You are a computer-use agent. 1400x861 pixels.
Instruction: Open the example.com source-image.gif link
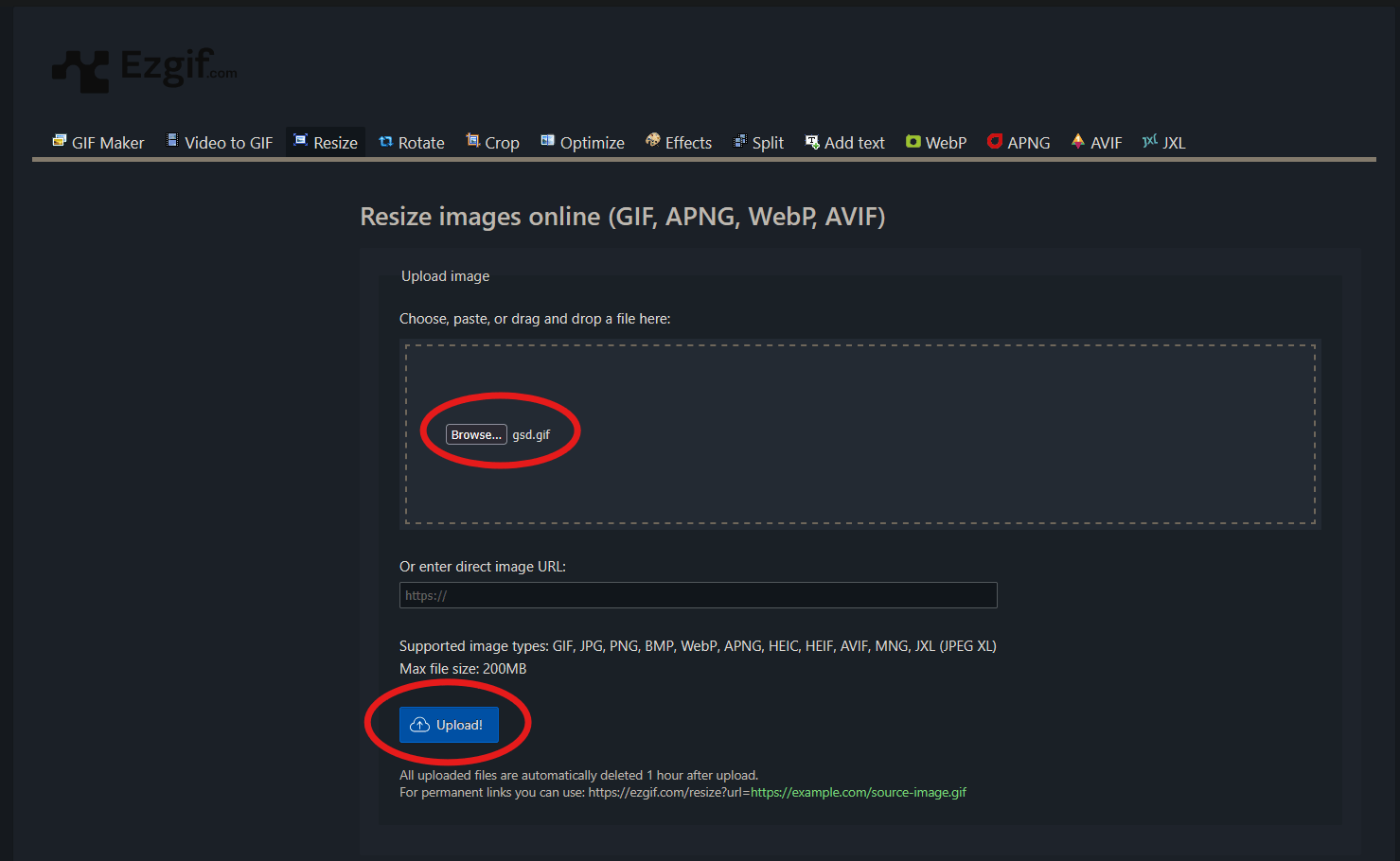click(858, 793)
